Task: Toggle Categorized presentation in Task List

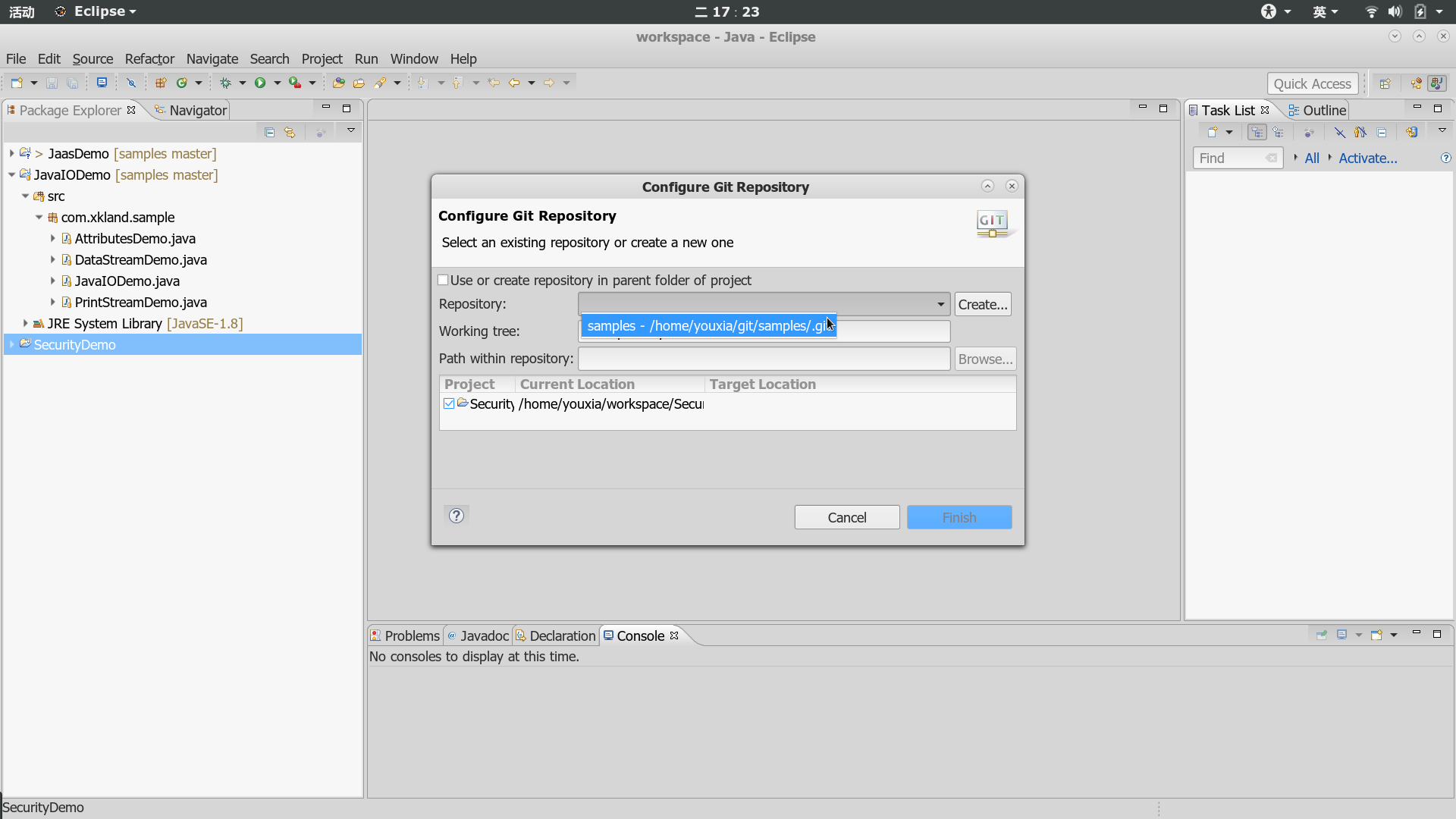Action: (x=1257, y=132)
